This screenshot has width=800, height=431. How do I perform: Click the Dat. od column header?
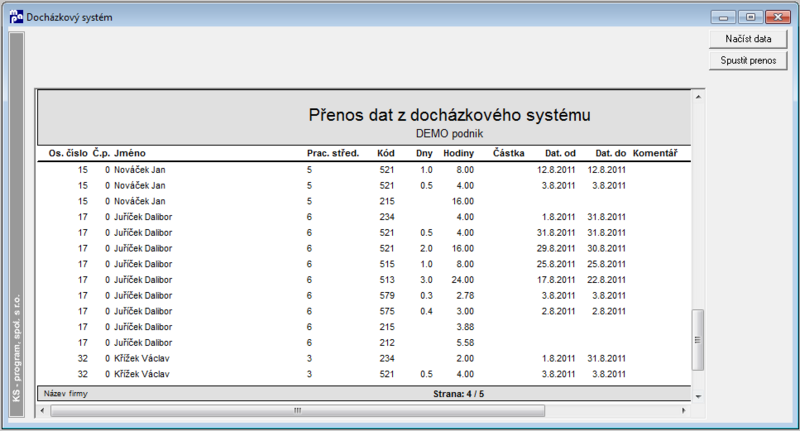[560, 153]
